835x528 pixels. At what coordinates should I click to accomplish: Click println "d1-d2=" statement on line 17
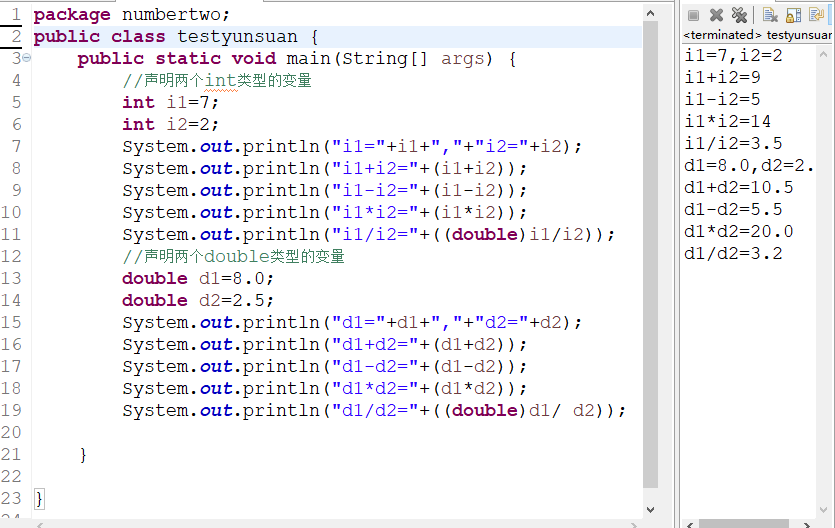(x=325, y=366)
